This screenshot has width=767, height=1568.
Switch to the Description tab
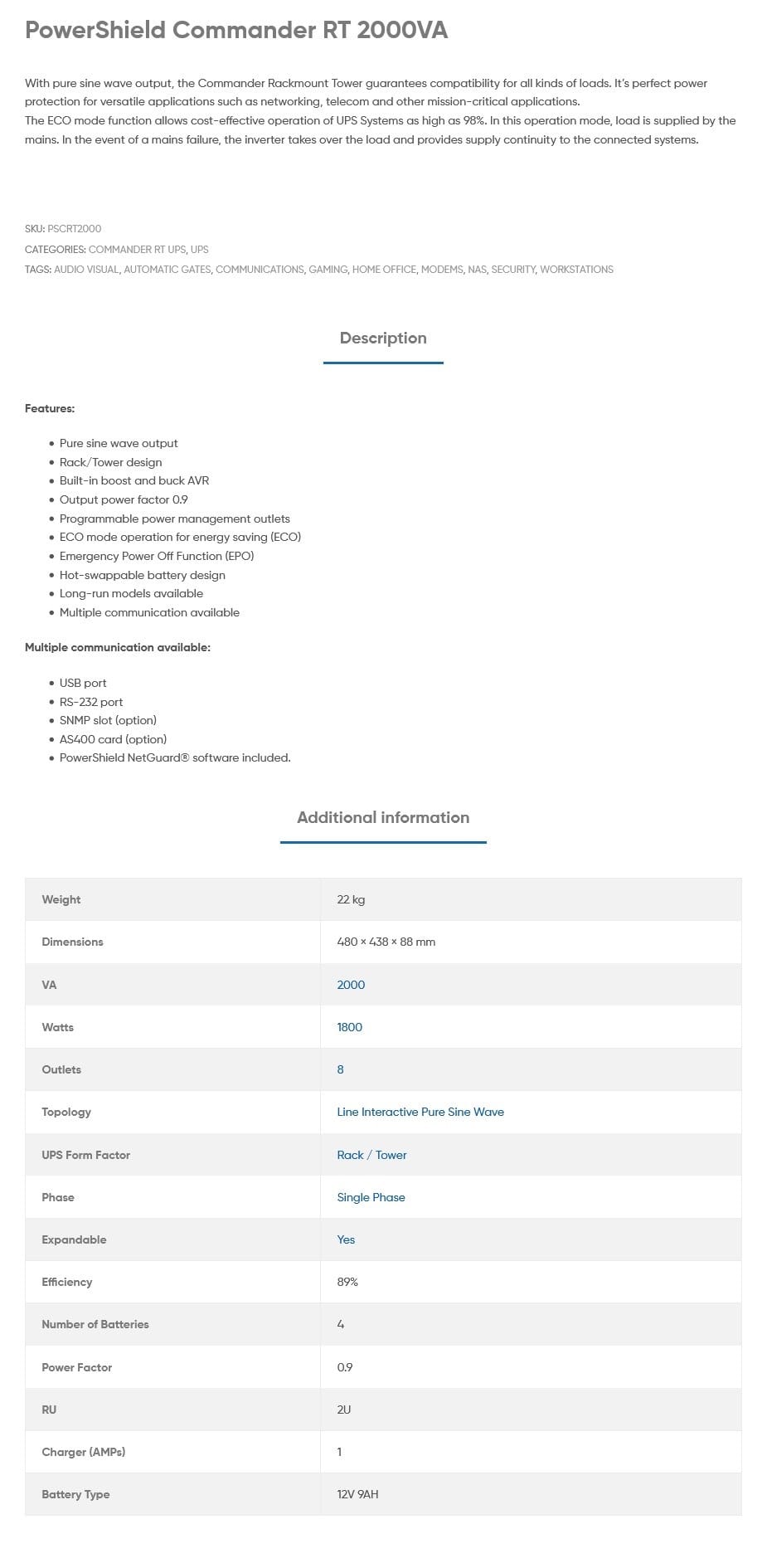pos(383,338)
